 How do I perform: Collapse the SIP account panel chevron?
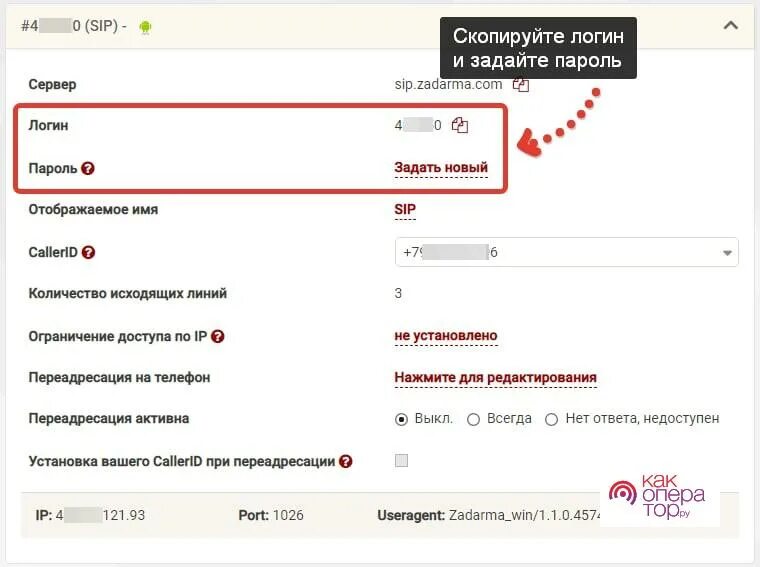730,25
